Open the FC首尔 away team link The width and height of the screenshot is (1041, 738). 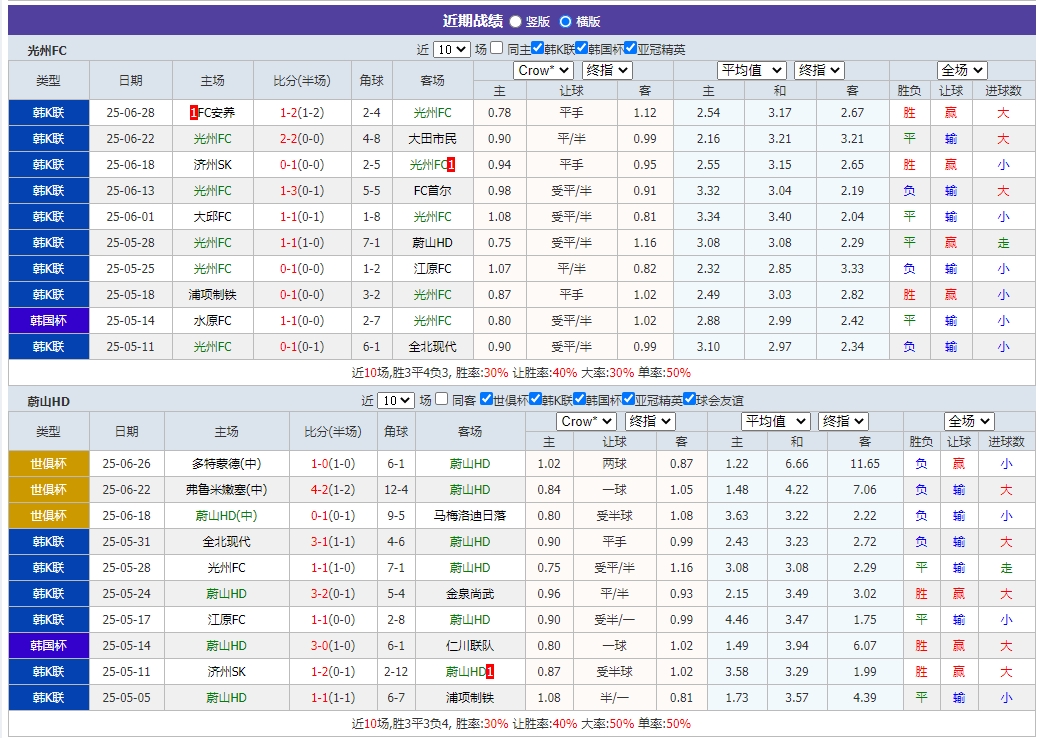click(x=434, y=190)
